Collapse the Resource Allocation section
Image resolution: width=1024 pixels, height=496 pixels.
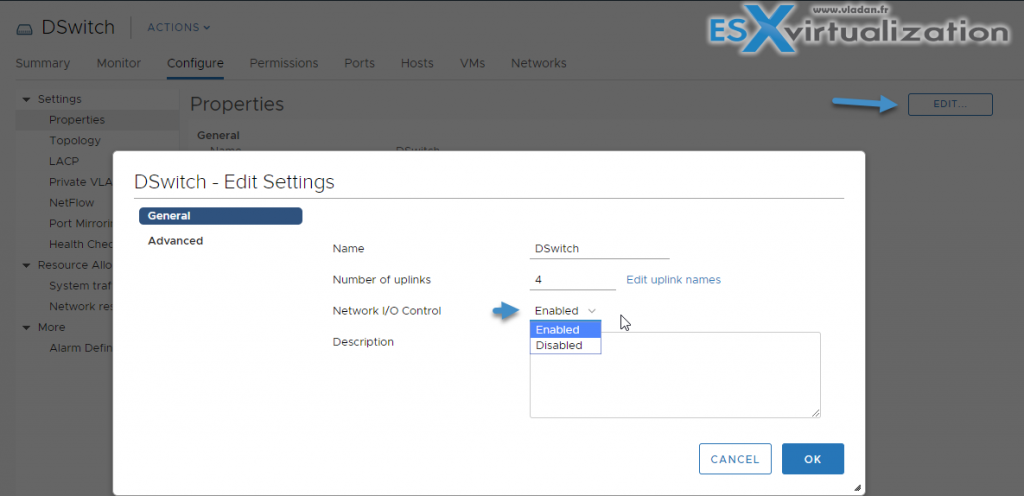pyautogui.click(x=26, y=265)
